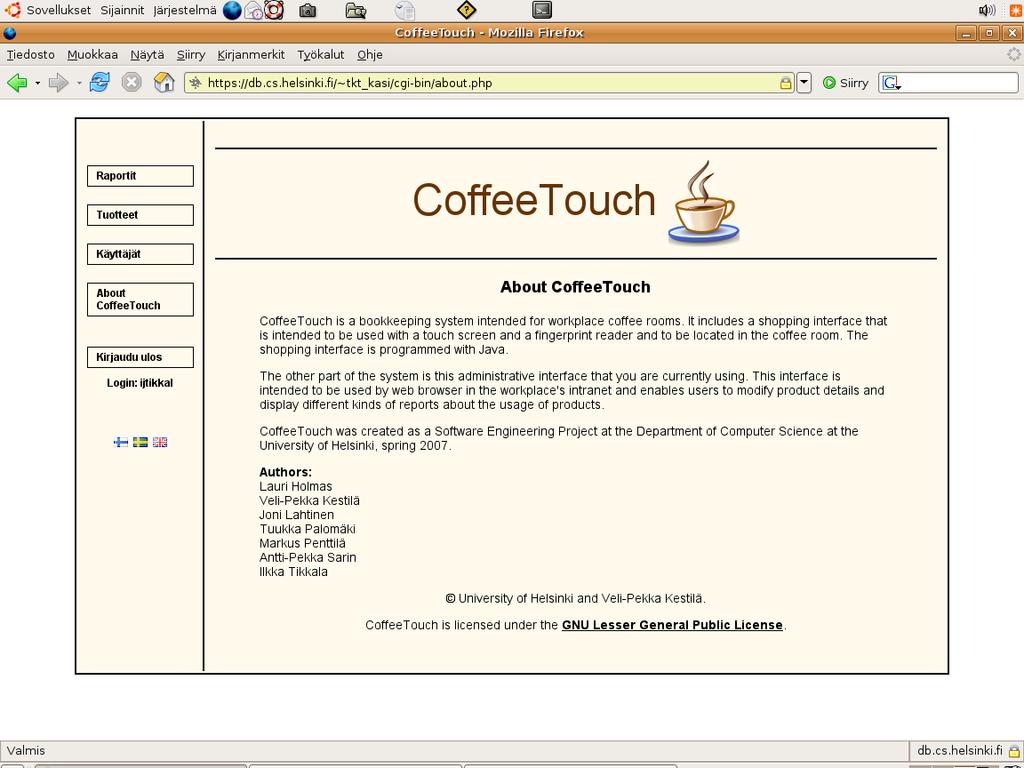Open the Käyttäjät sidebar page
1024x768 pixels.
(x=140, y=254)
